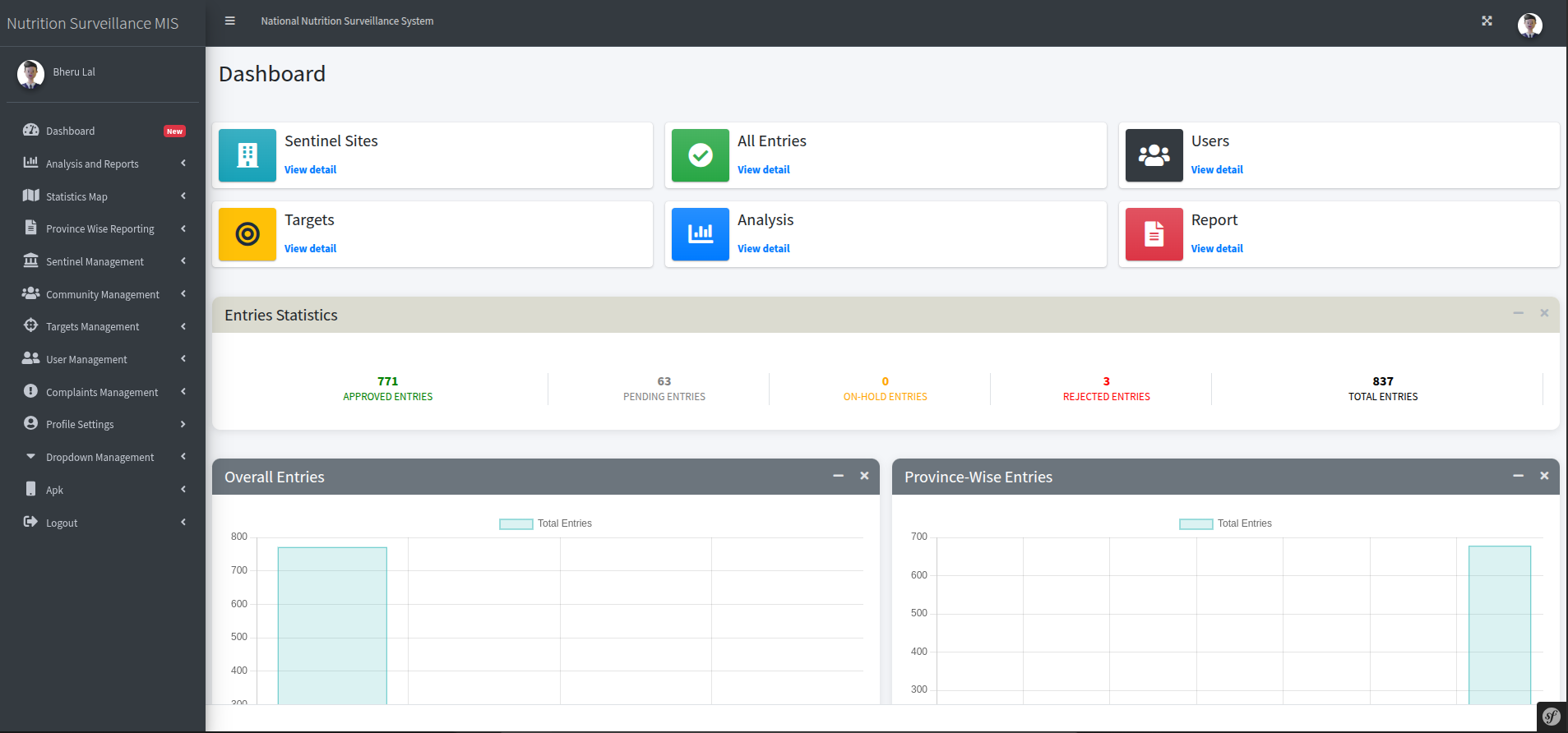Click the Targets yellow bullseye icon
The image size is (1568, 733).
point(247,234)
